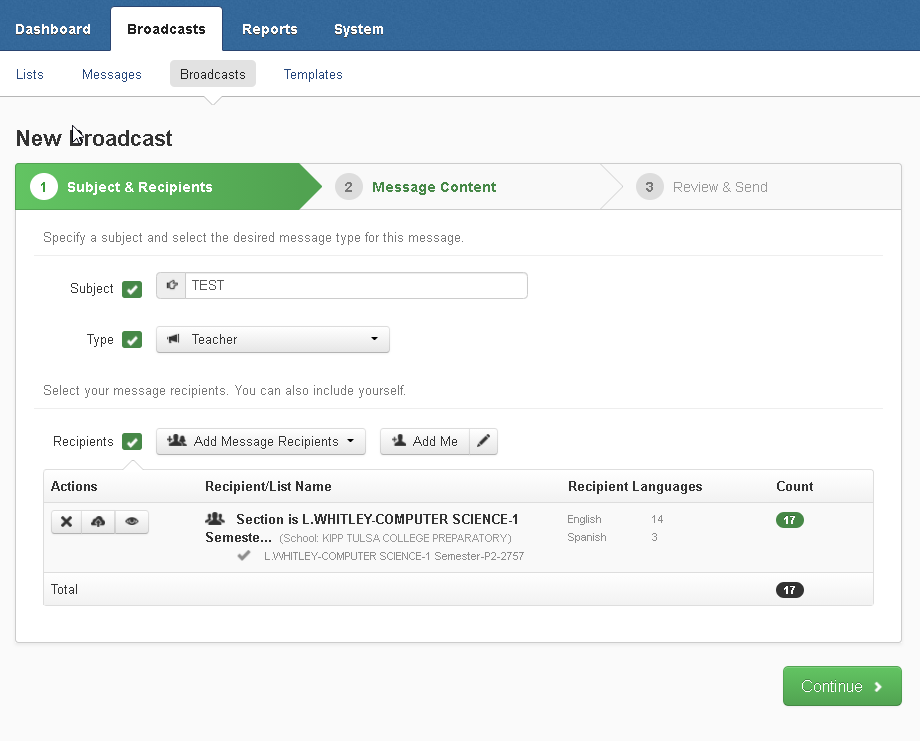Click the hand icon beside the Subject field

171,286
